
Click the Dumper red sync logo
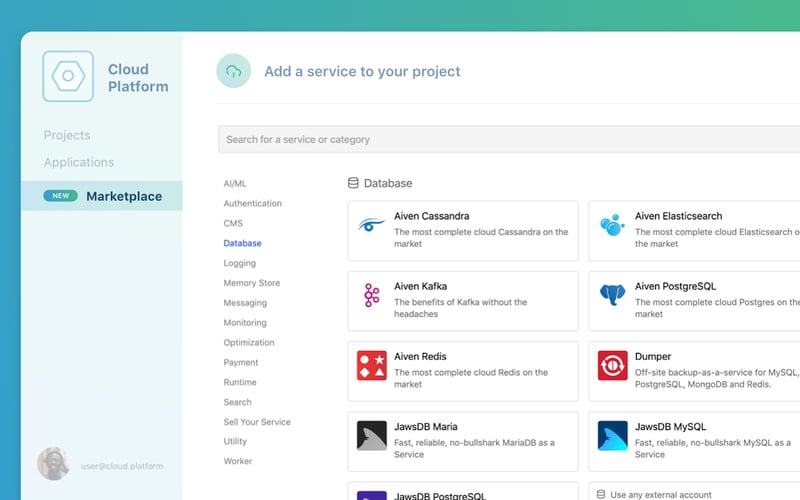[x=612, y=365]
